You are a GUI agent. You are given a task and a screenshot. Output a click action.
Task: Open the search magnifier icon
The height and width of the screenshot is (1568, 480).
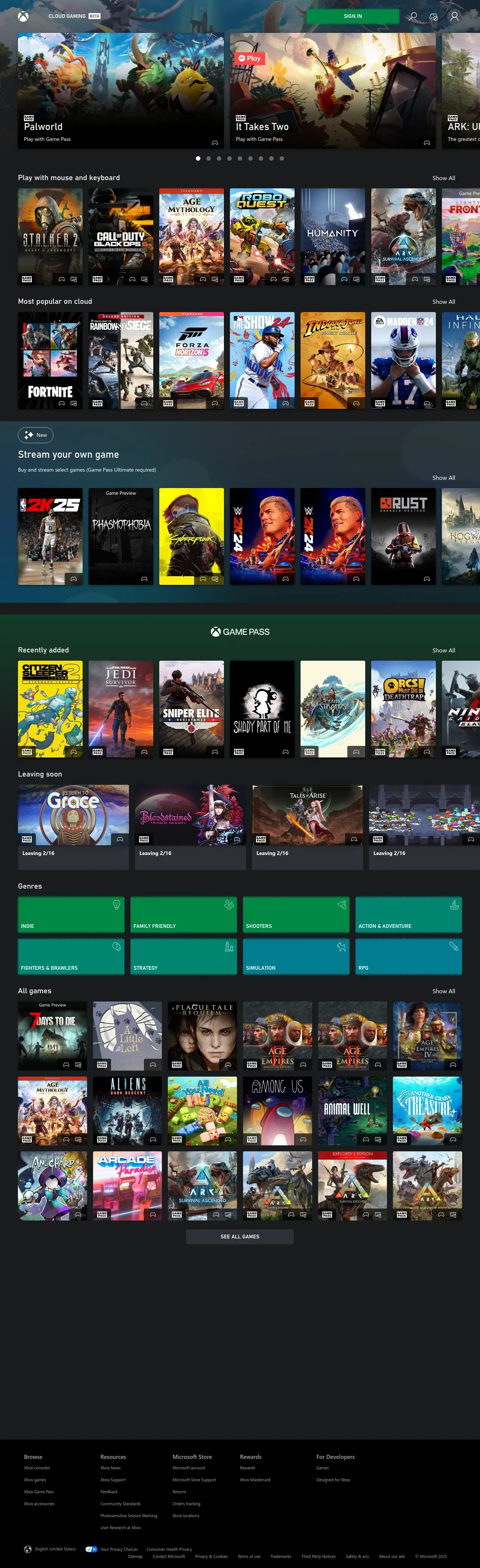[413, 16]
